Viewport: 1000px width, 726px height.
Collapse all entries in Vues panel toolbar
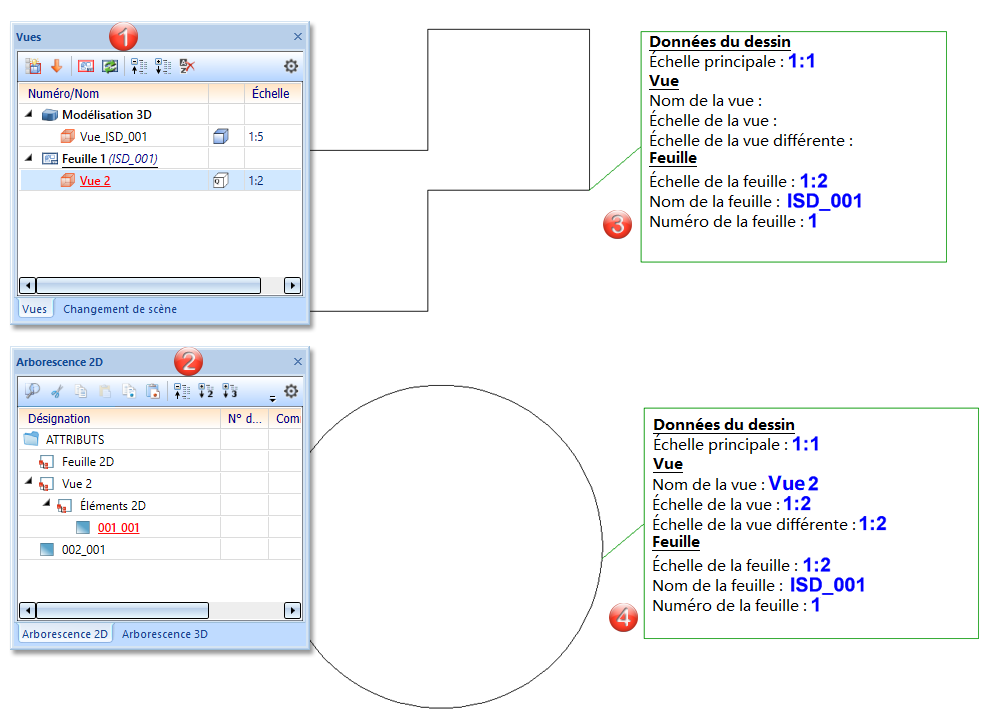tap(138, 66)
